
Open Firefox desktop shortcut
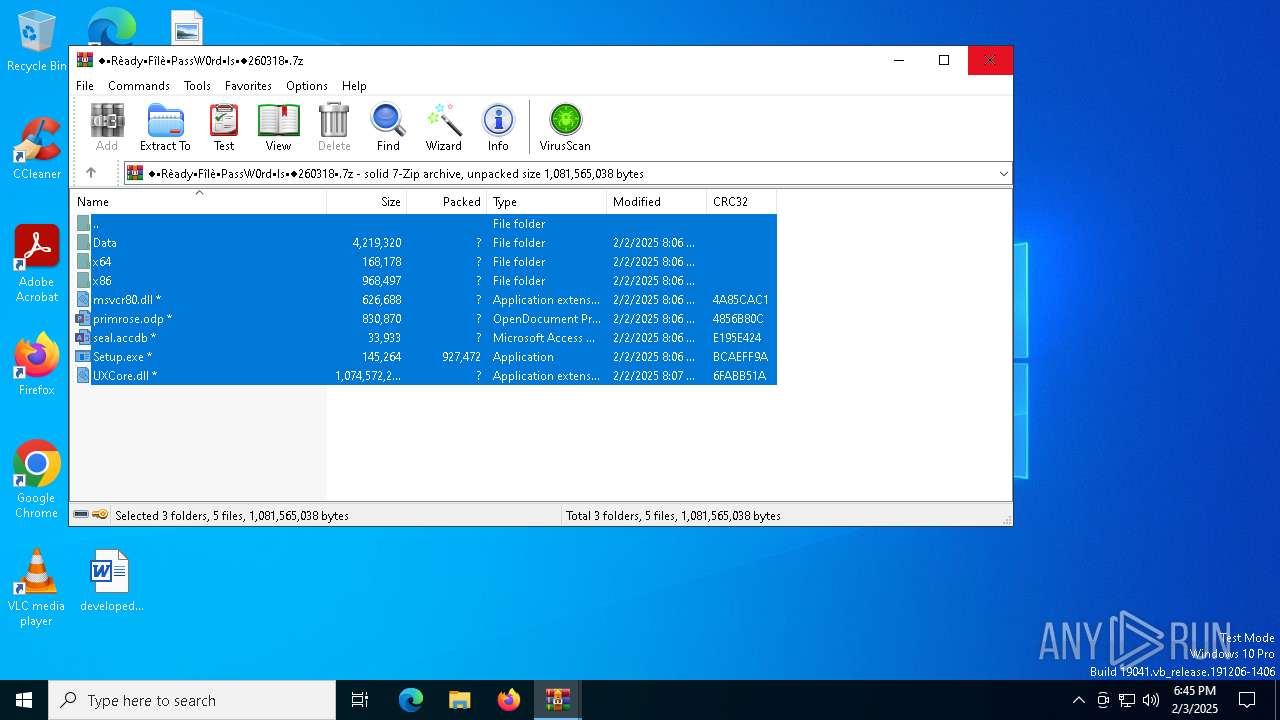click(x=36, y=364)
